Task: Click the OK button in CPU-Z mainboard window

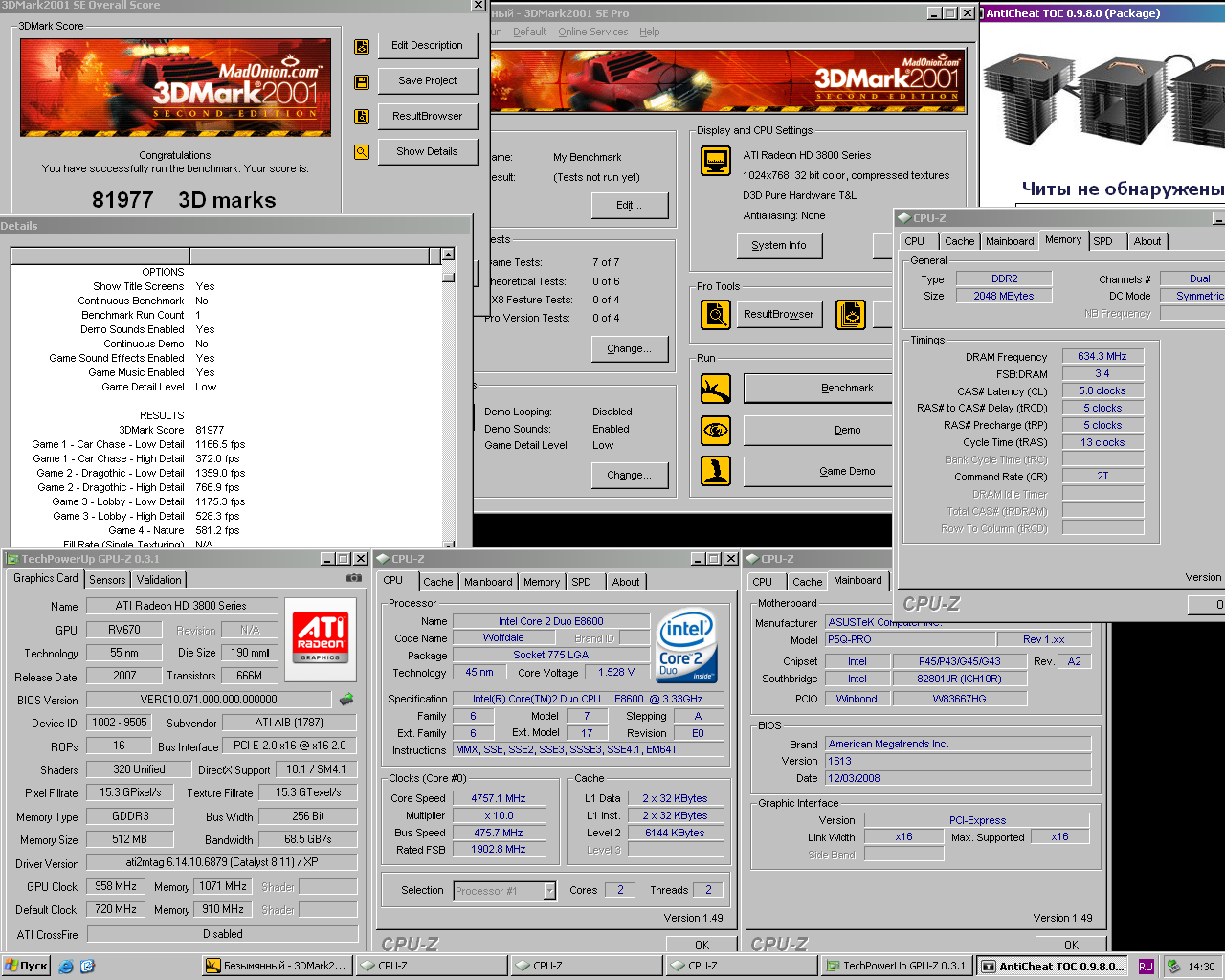Action: (x=1071, y=945)
